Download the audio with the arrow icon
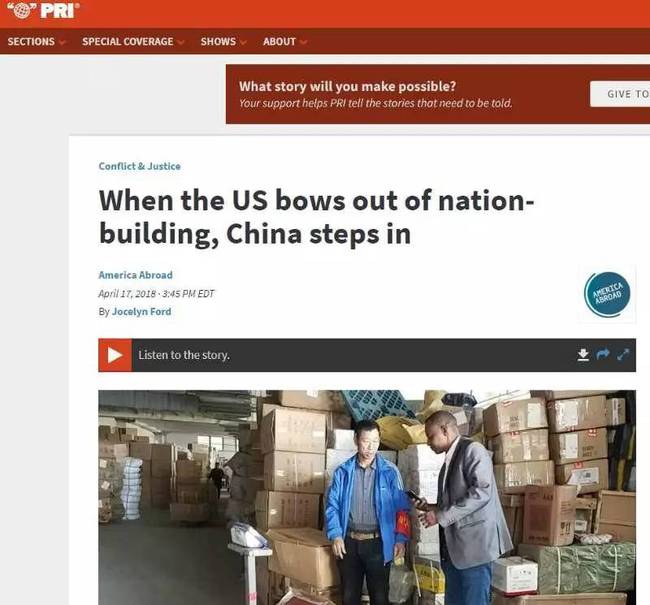650x605 pixels. [583, 355]
